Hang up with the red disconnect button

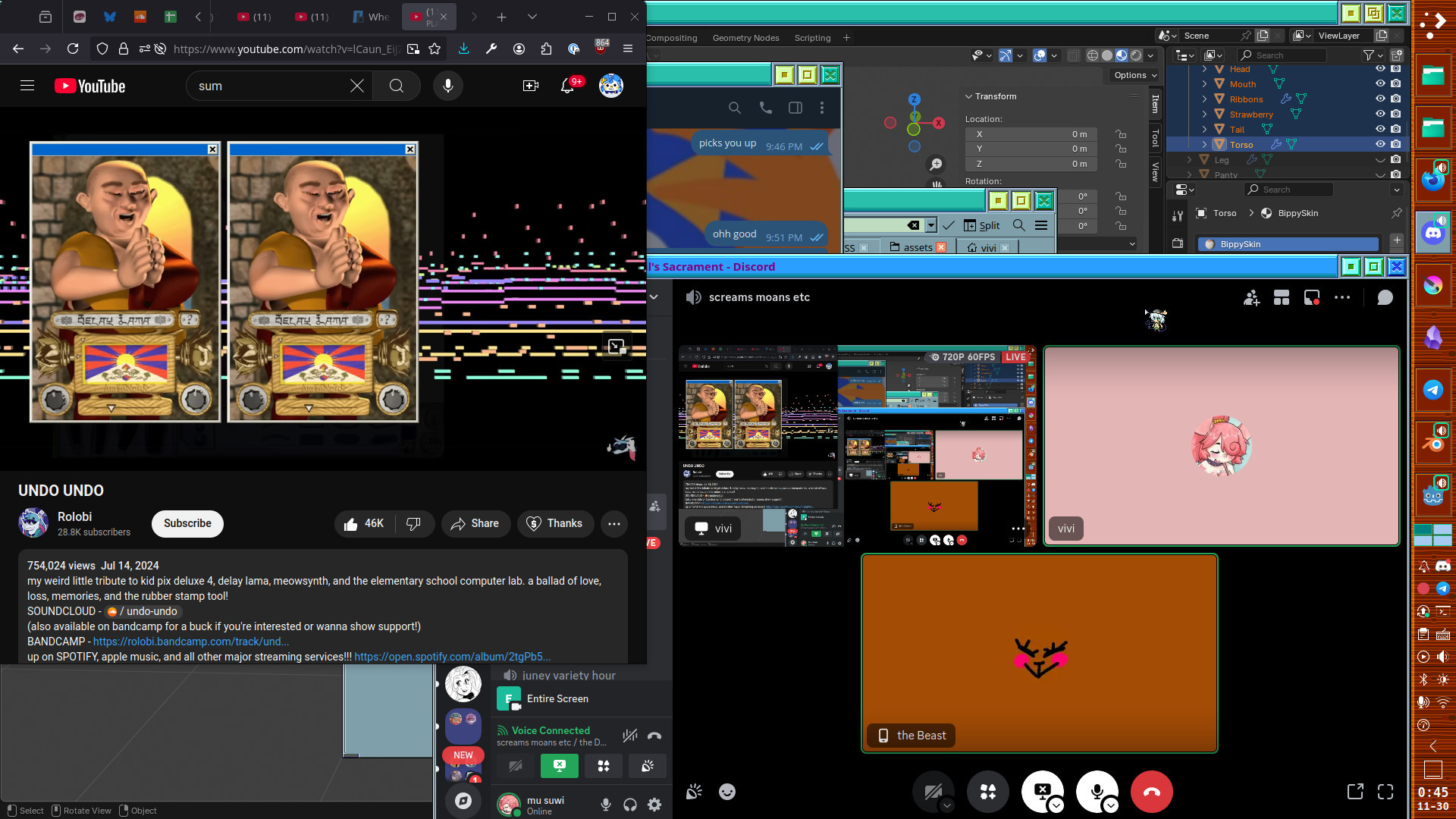pos(1151,792)
